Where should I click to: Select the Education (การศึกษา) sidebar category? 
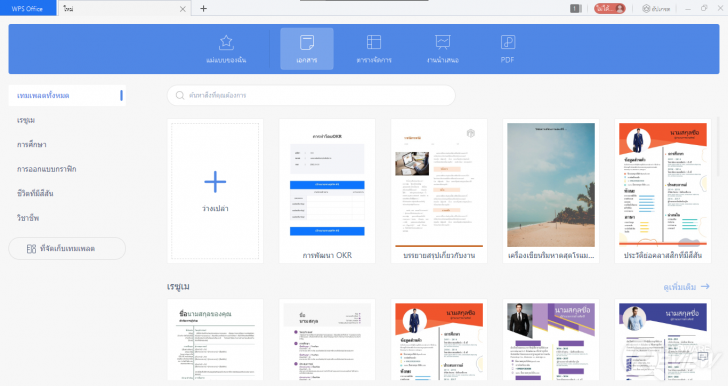coord(32,144)
